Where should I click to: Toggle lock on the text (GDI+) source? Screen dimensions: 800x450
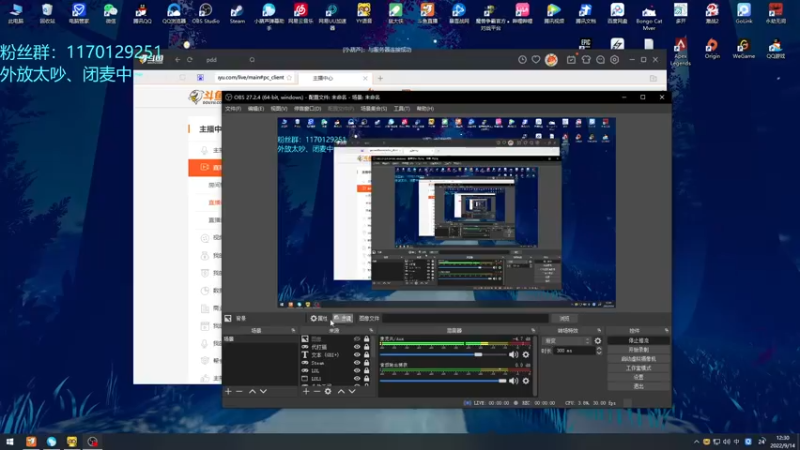click(366, 355)
